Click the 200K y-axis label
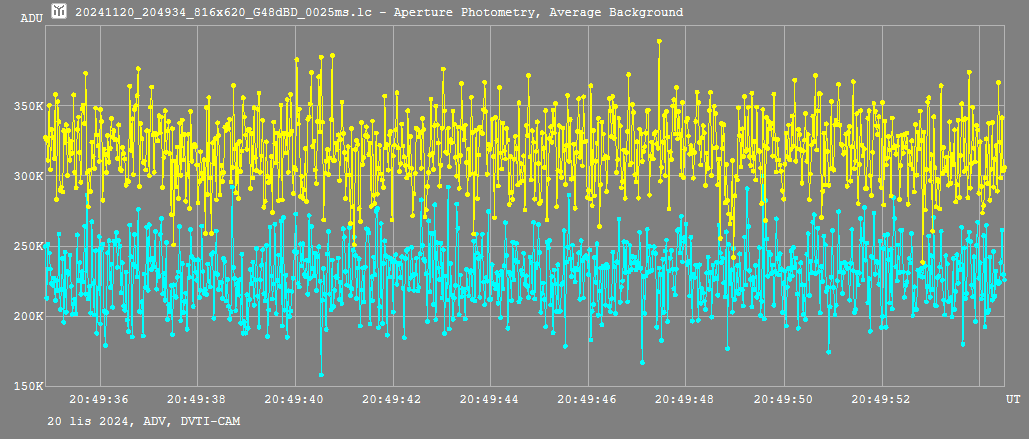Image resolution: width=1029 pixels, height=439 pixels. (28, 316)
